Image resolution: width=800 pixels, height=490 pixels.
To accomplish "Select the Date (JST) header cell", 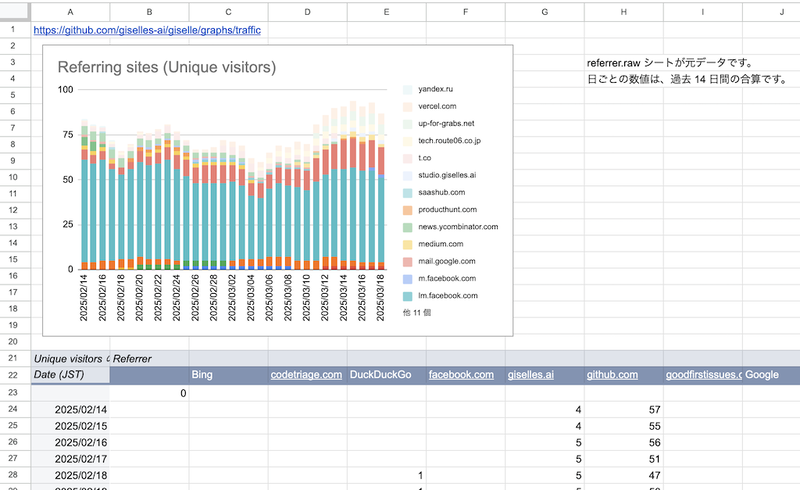I will tap(70, 375).
